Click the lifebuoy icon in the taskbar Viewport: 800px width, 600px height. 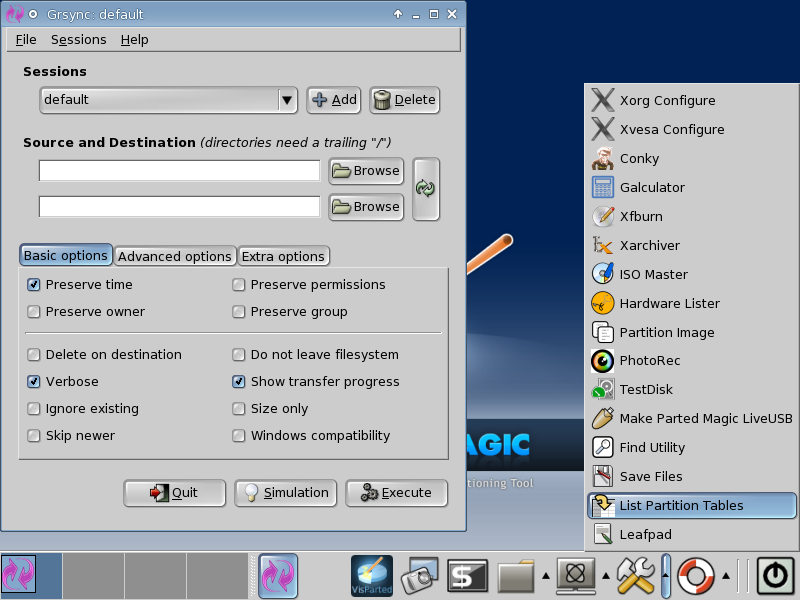(696, 576)
